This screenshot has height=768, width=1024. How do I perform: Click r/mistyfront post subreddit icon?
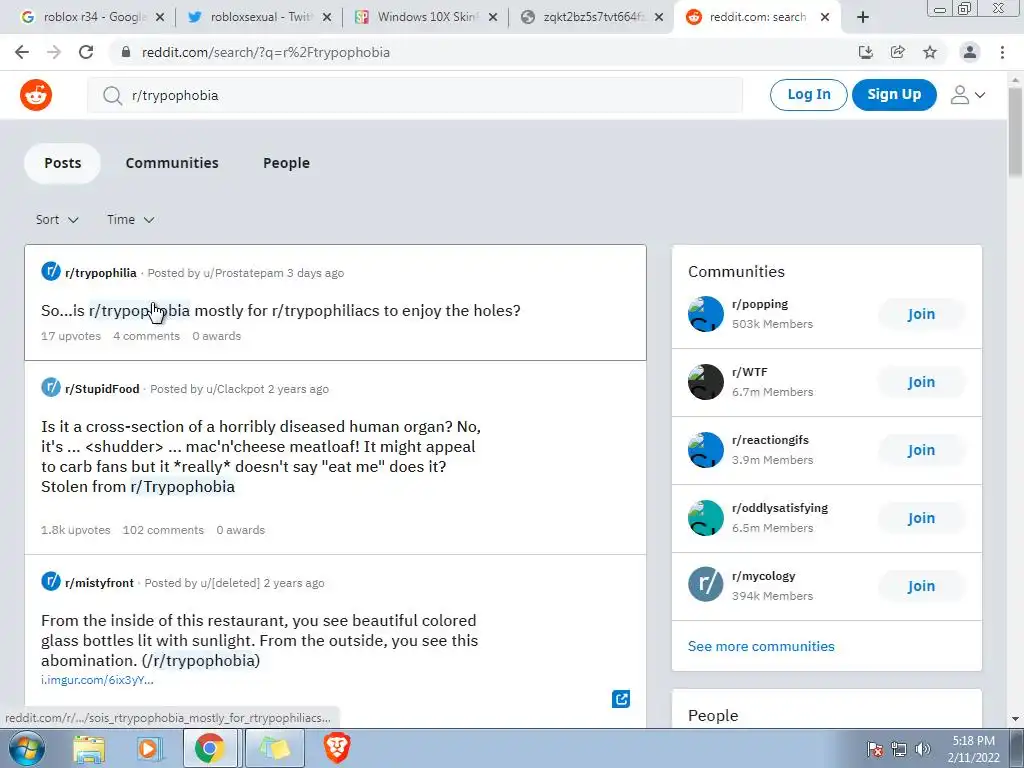point(51,581)
